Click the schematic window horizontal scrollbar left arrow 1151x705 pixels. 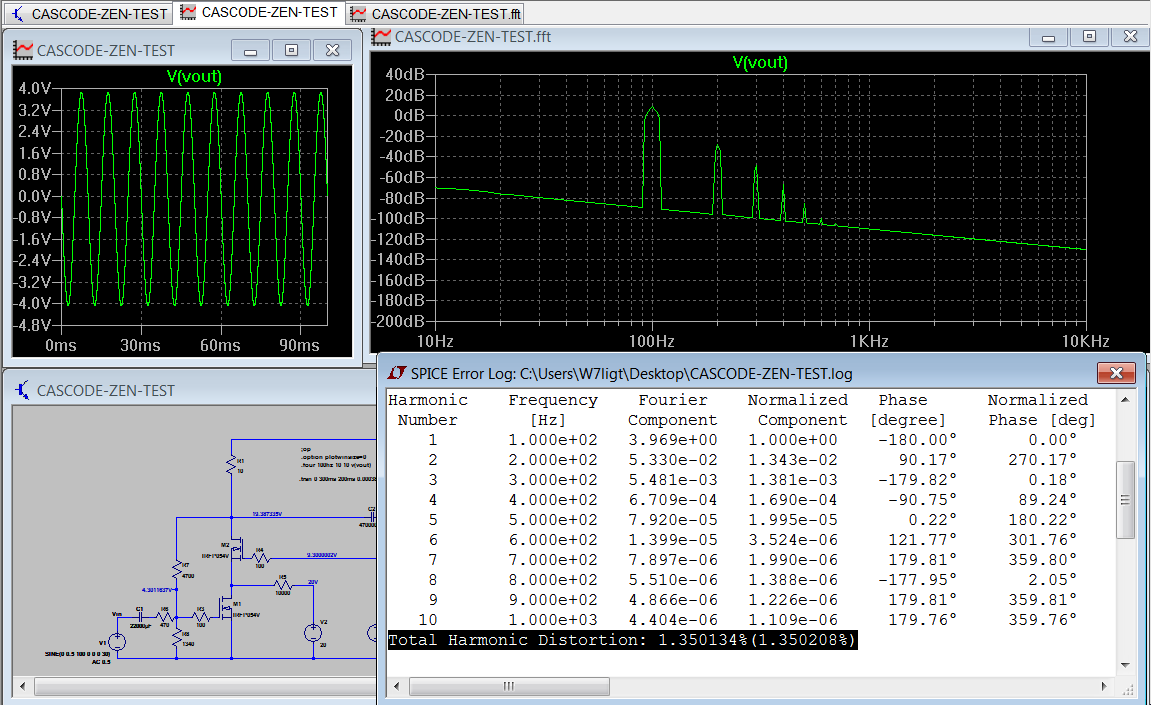tap(23, 686)
